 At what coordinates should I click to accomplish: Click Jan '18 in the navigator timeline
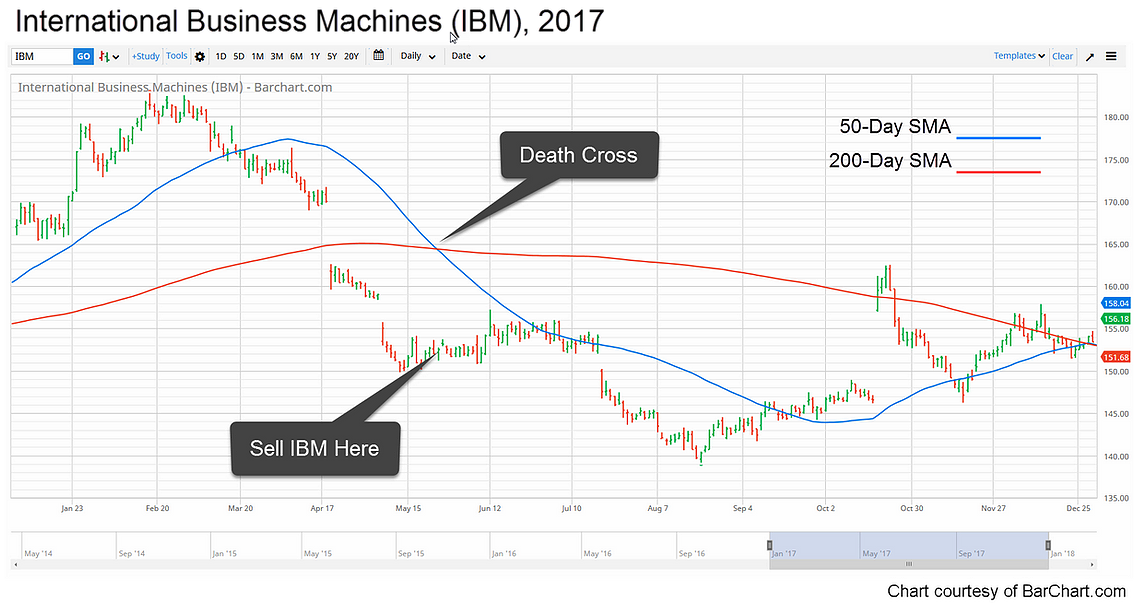(1062, 554)
